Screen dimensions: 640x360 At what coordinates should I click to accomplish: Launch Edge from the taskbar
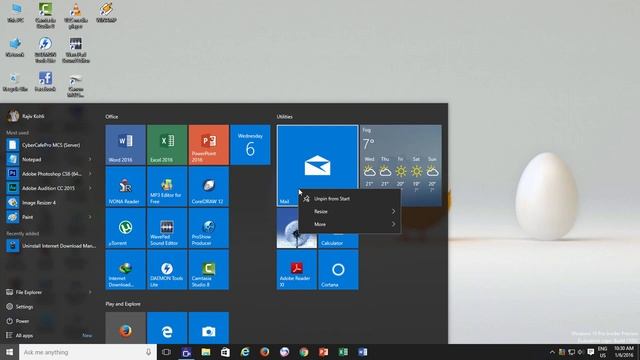coord(245,352)
